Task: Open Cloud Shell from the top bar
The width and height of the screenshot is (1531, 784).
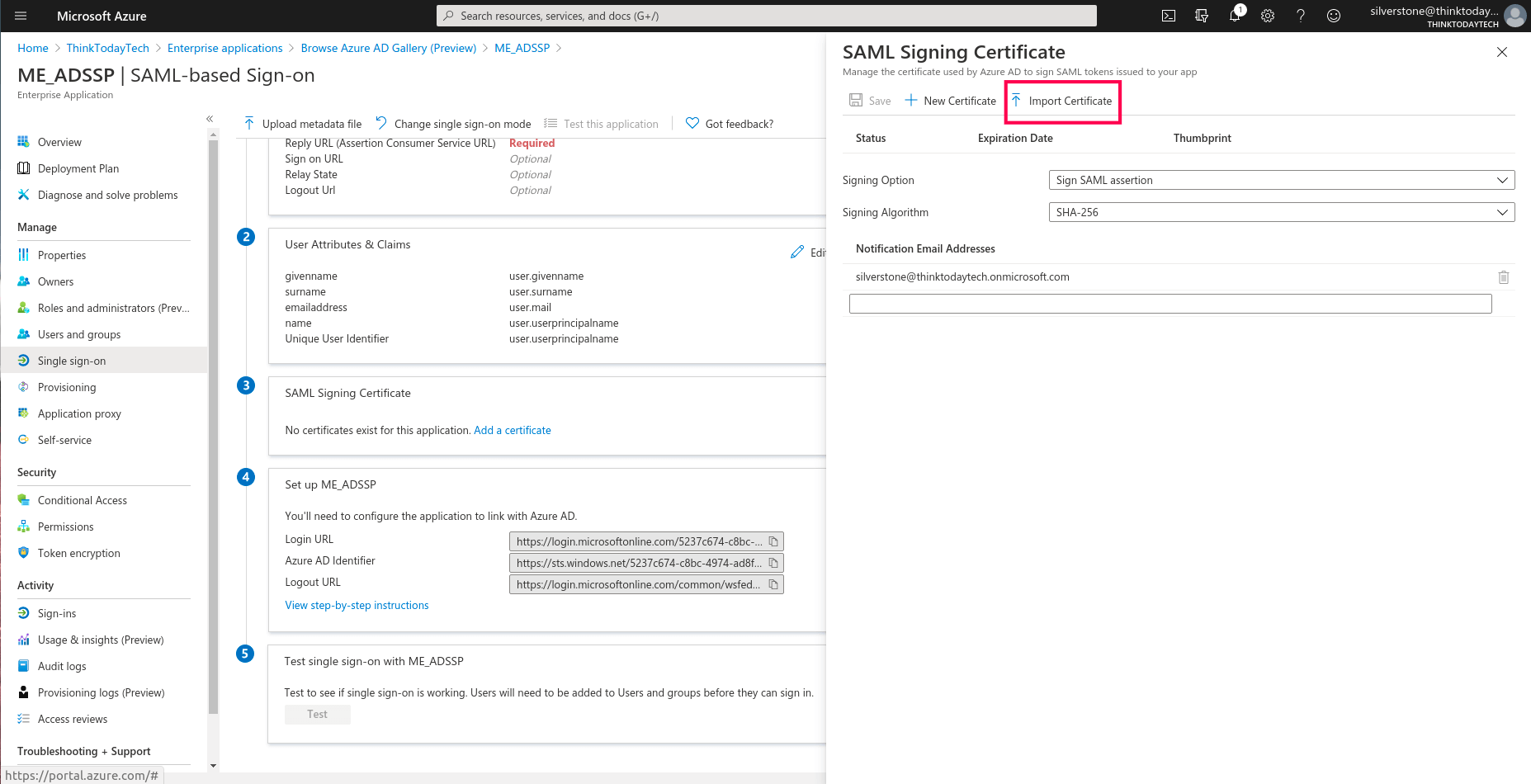Action: [x=1169, y=16]
